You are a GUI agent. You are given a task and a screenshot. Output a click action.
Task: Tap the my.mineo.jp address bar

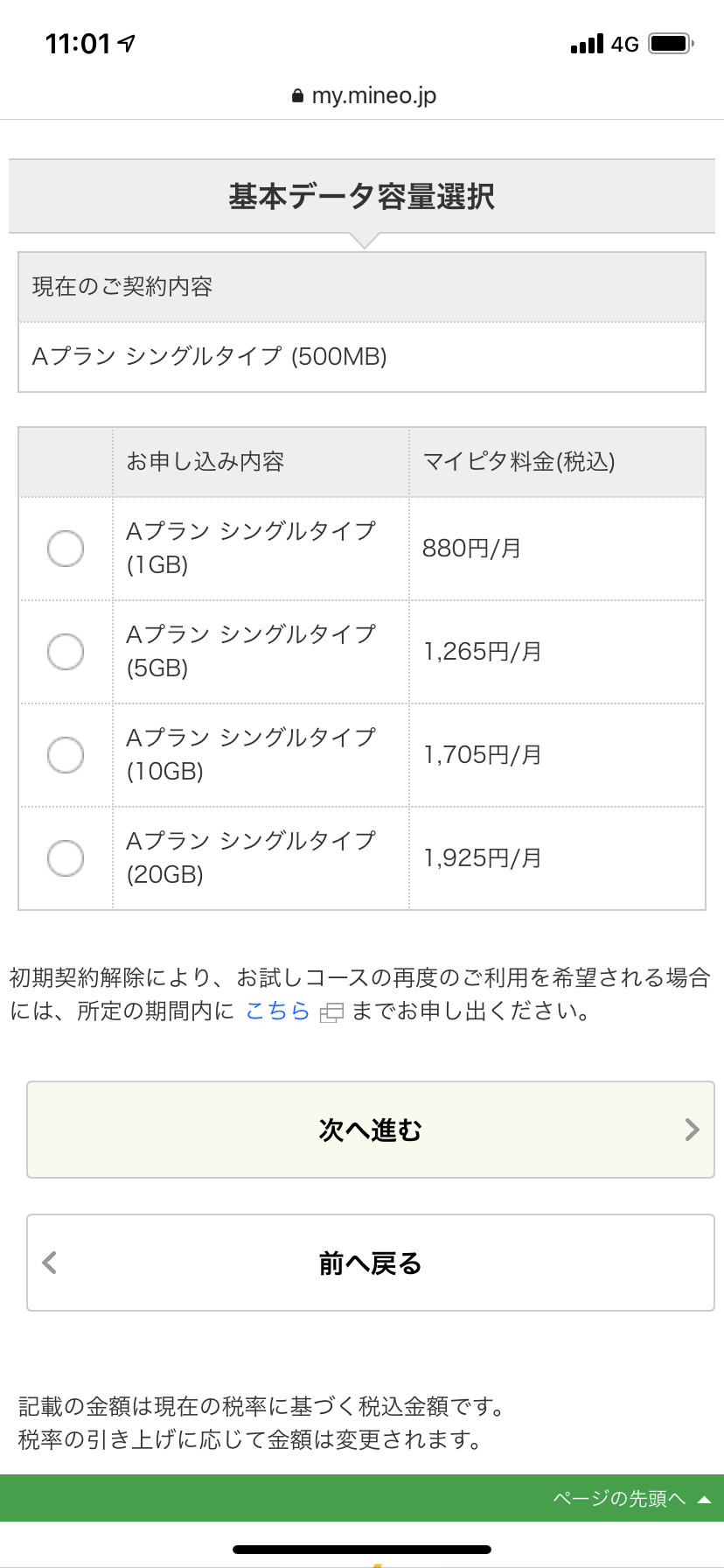(x=373, y=96)
